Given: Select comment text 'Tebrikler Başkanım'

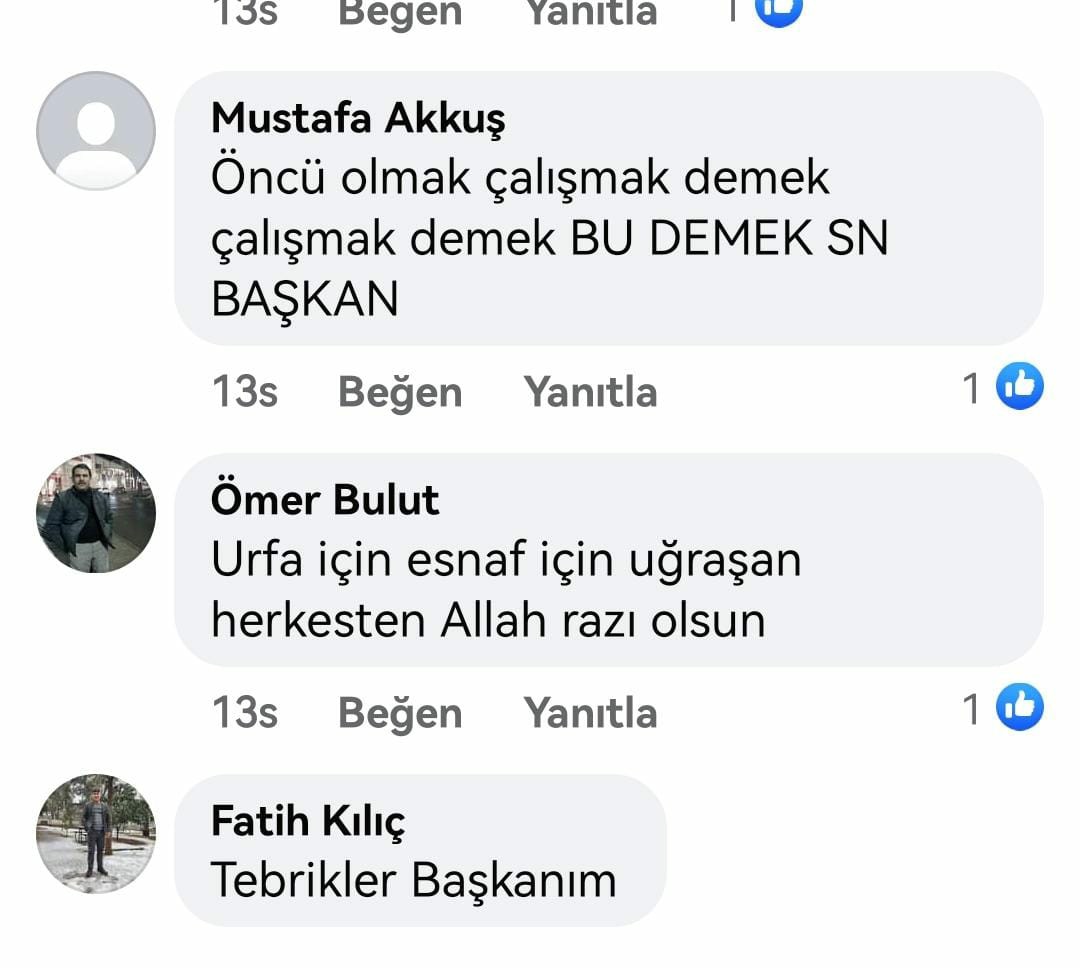Looking at the screenshot, I should point(413,881).
